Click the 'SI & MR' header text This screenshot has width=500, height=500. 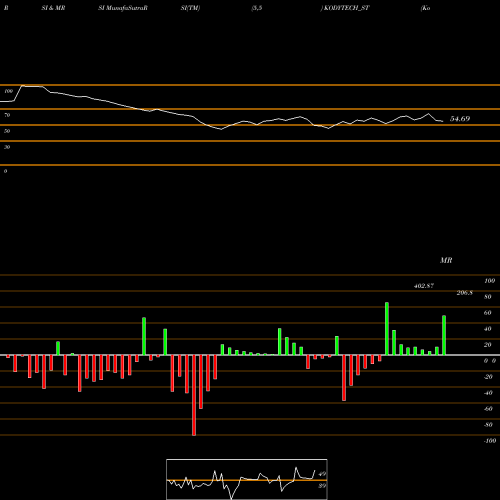(53, 8)
